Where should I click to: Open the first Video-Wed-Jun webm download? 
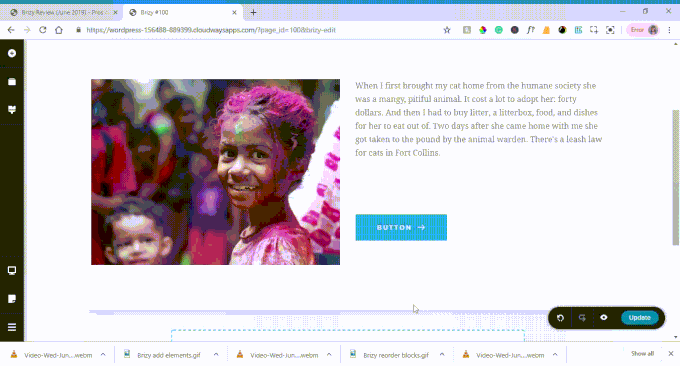[52, 355]
